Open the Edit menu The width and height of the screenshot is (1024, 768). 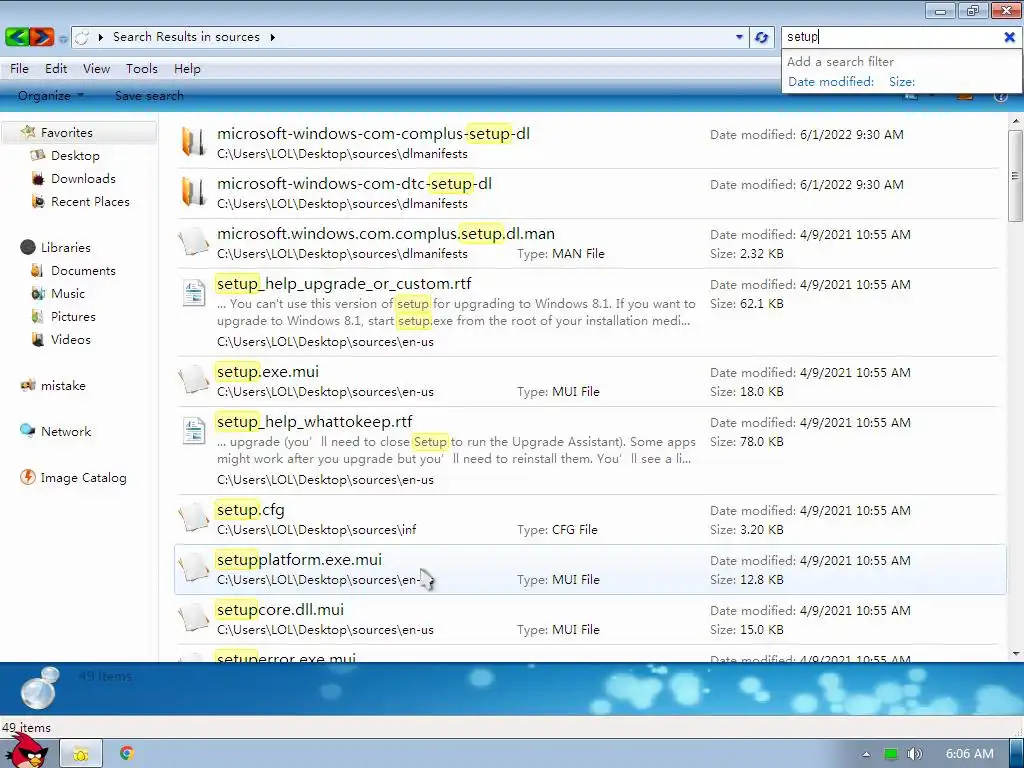coord(56,69)
